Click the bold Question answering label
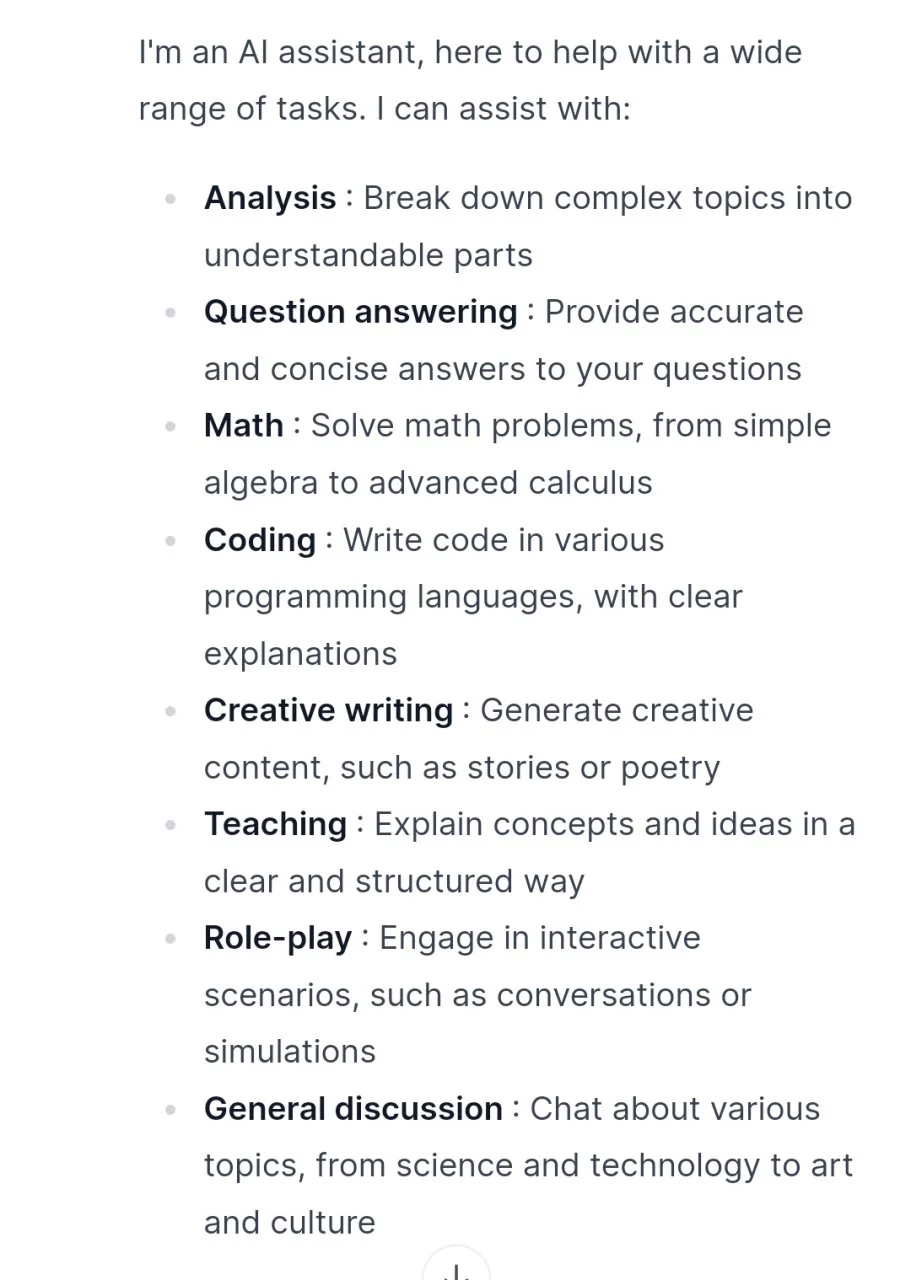Viewport: 911px width, 1280px height. coord(361,312)
